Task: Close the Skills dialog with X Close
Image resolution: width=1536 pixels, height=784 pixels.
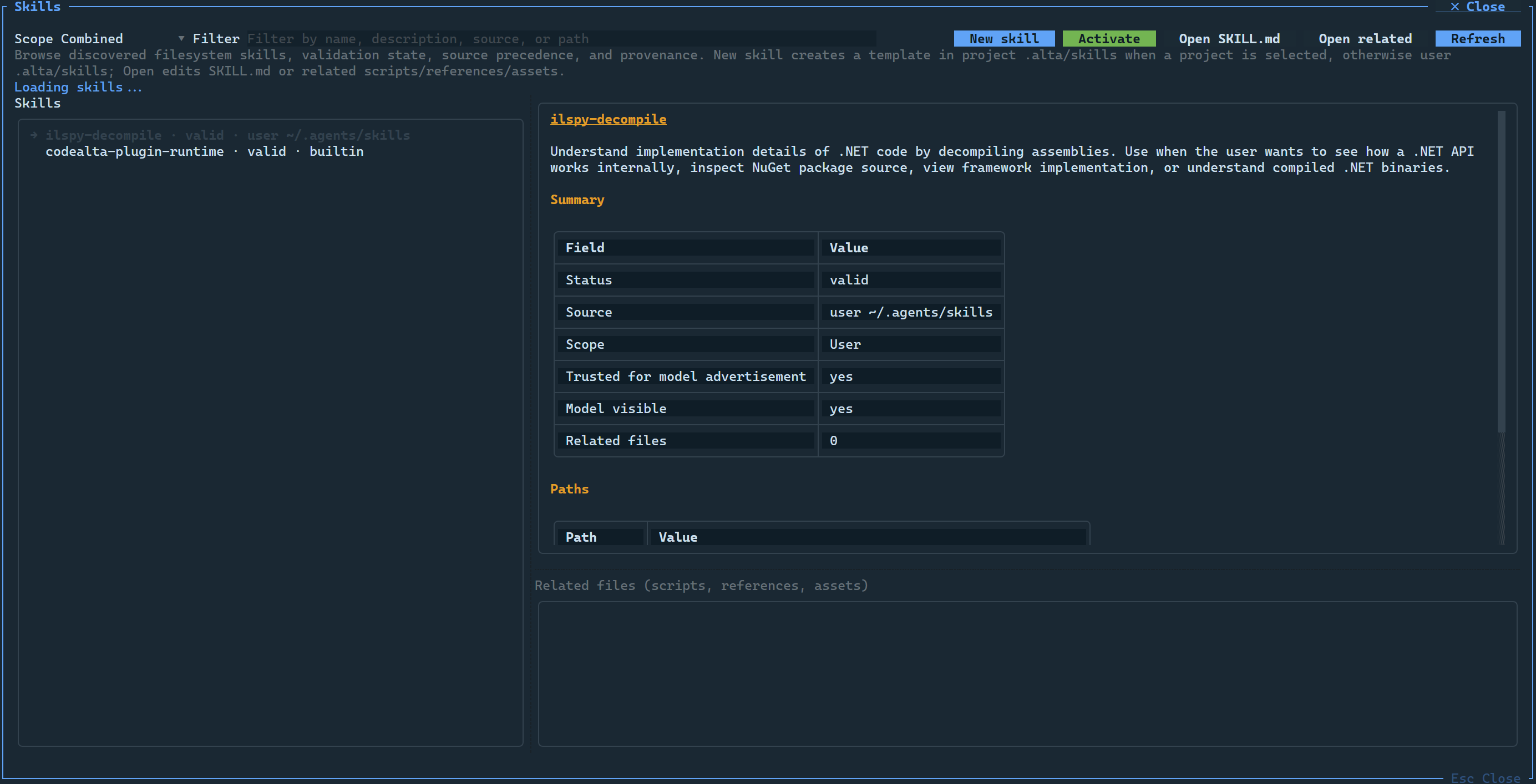Action: [1477, 7]
